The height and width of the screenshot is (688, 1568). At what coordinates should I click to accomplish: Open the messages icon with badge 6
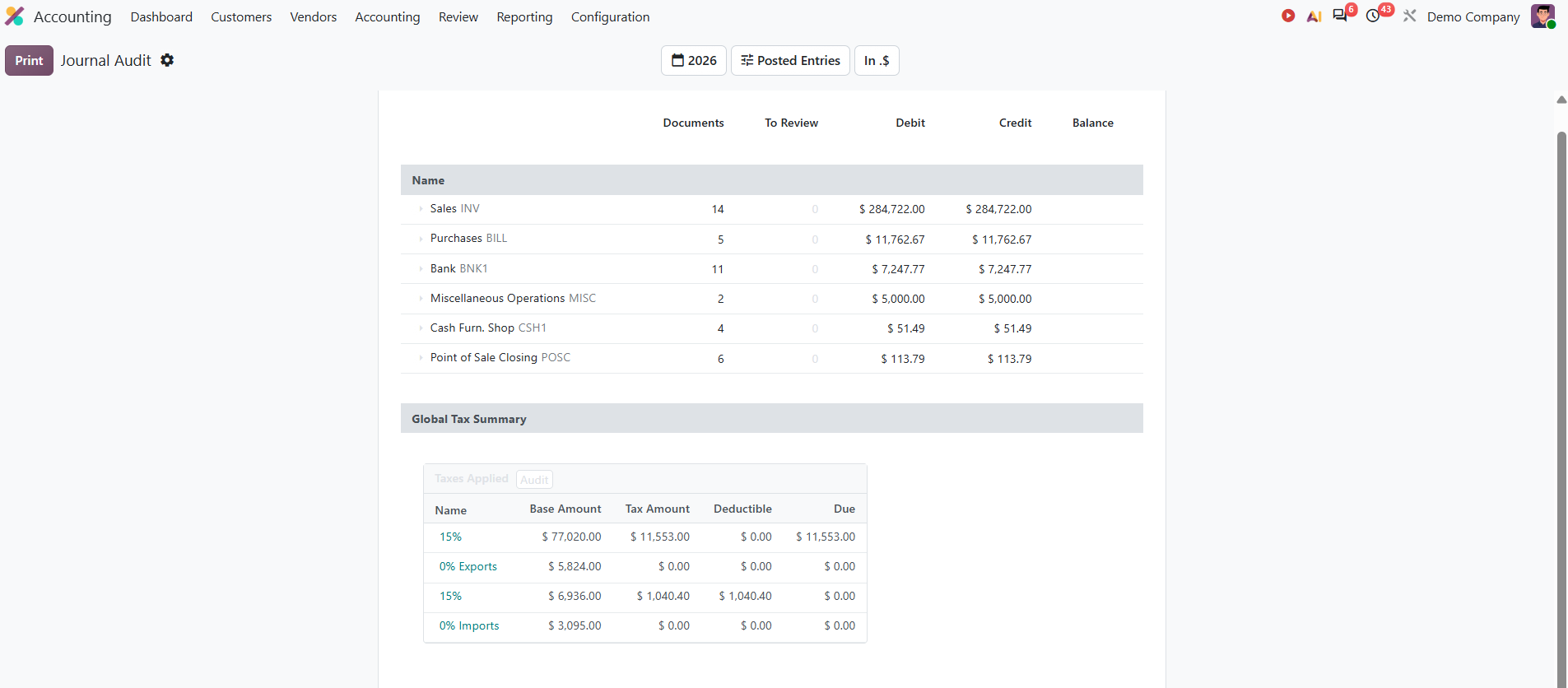[x=1342, y=16]
